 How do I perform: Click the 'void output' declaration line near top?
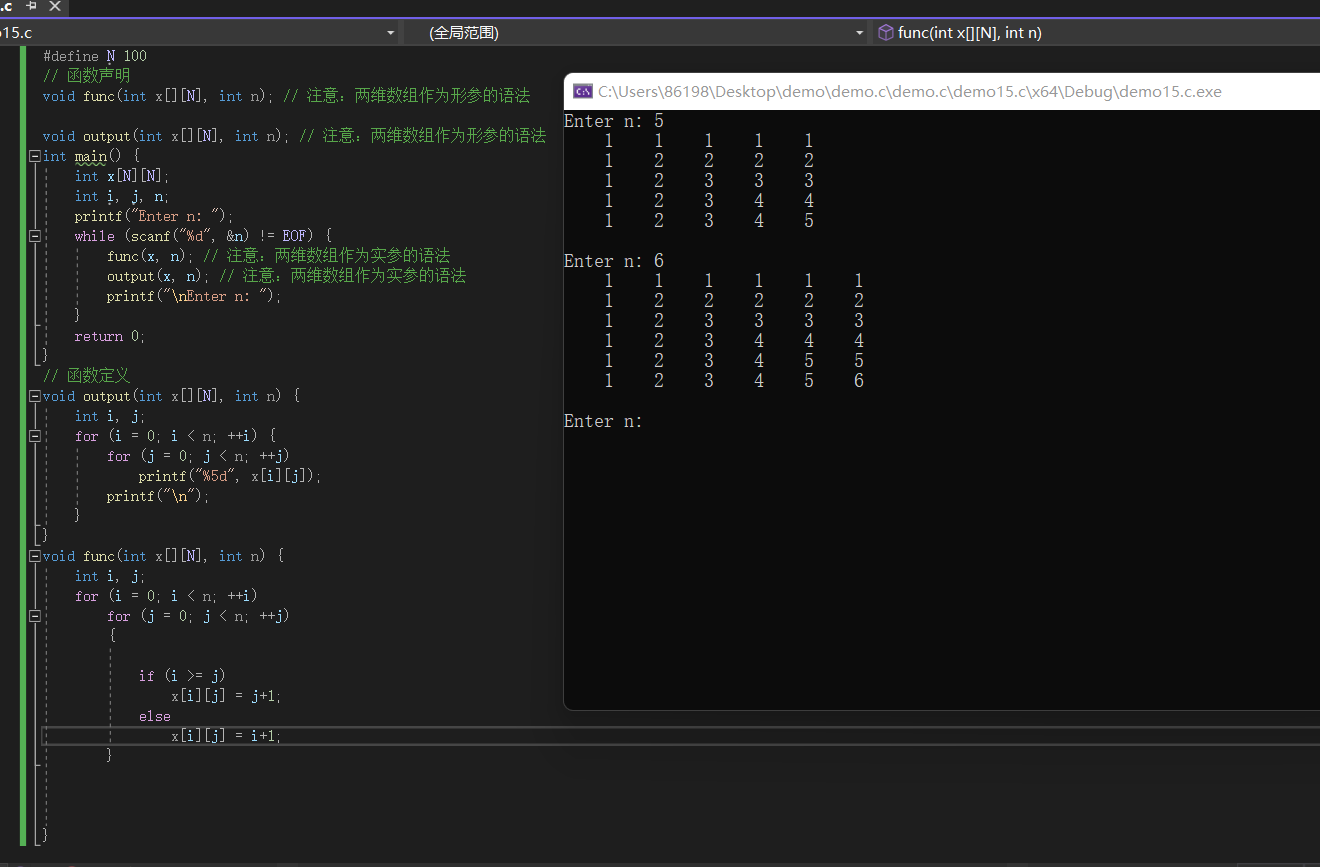(294, 136)
